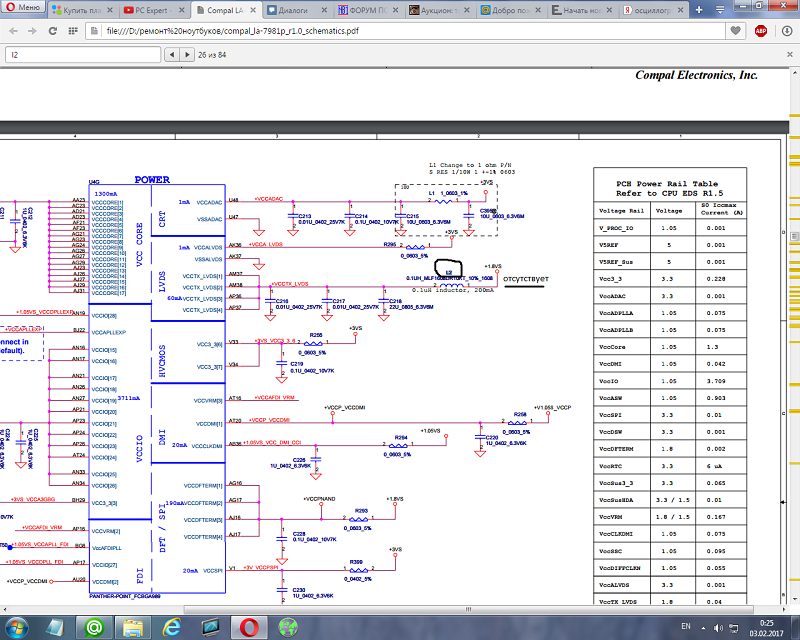Click 'Compal Electronics, Inc.' header text
The image size is (800, 640).
696,75
